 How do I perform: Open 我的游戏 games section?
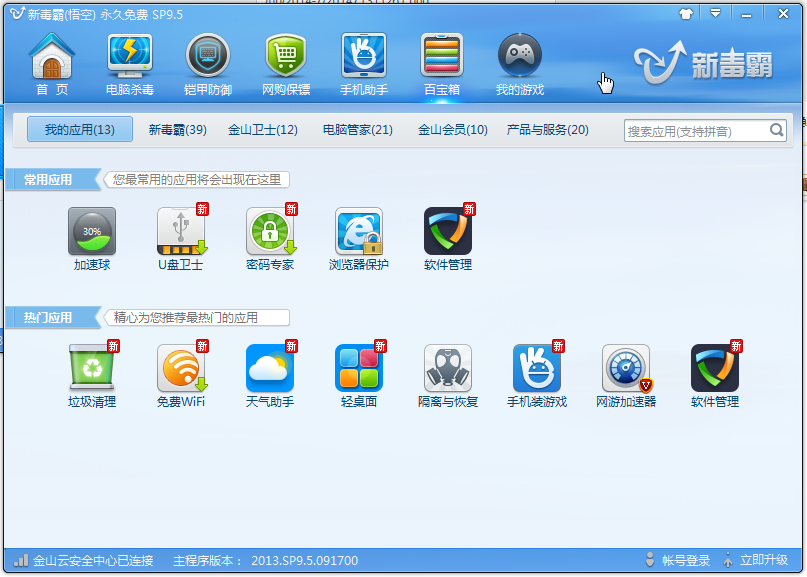click(520, 64)
